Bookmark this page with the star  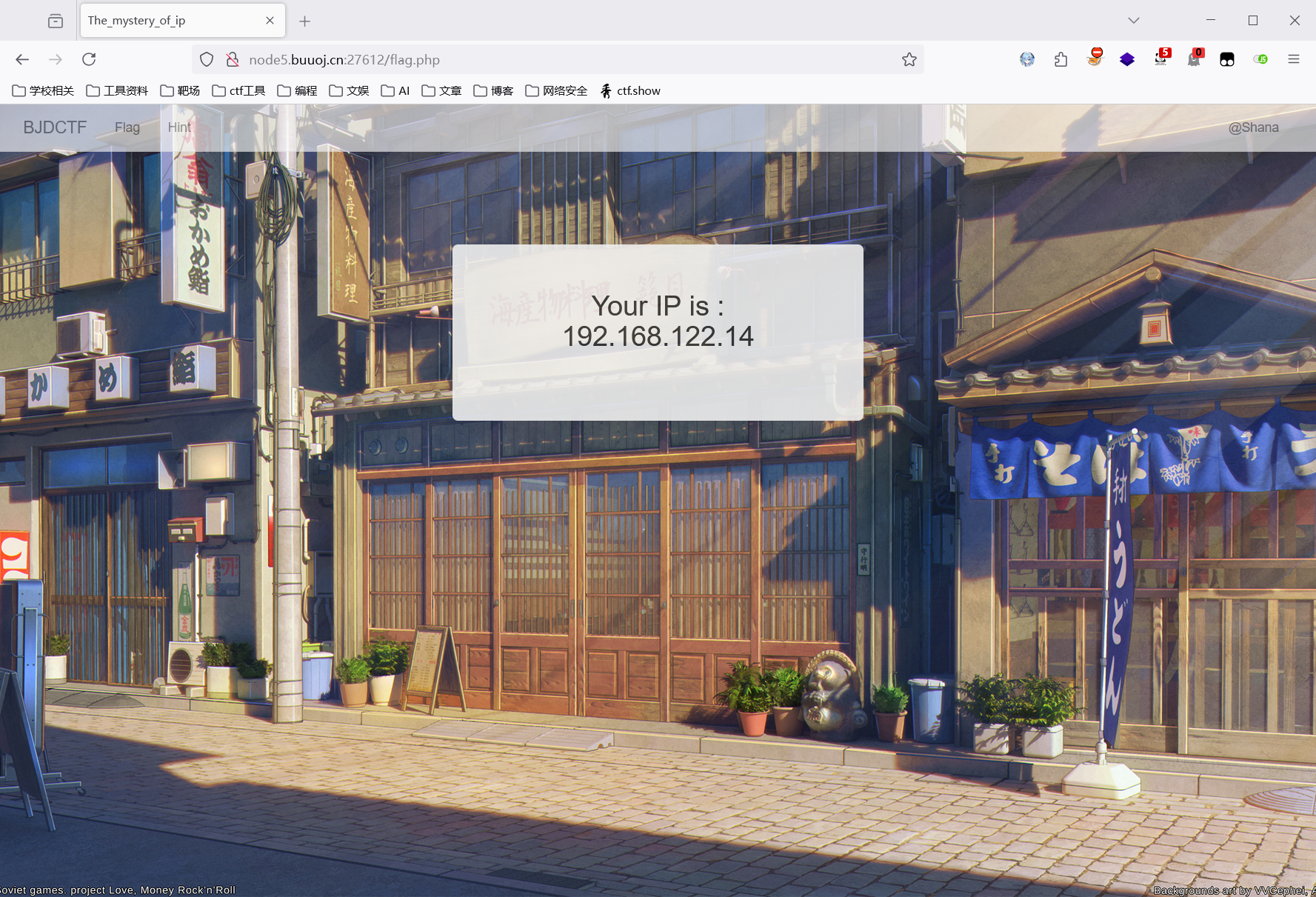pos(909,59)
